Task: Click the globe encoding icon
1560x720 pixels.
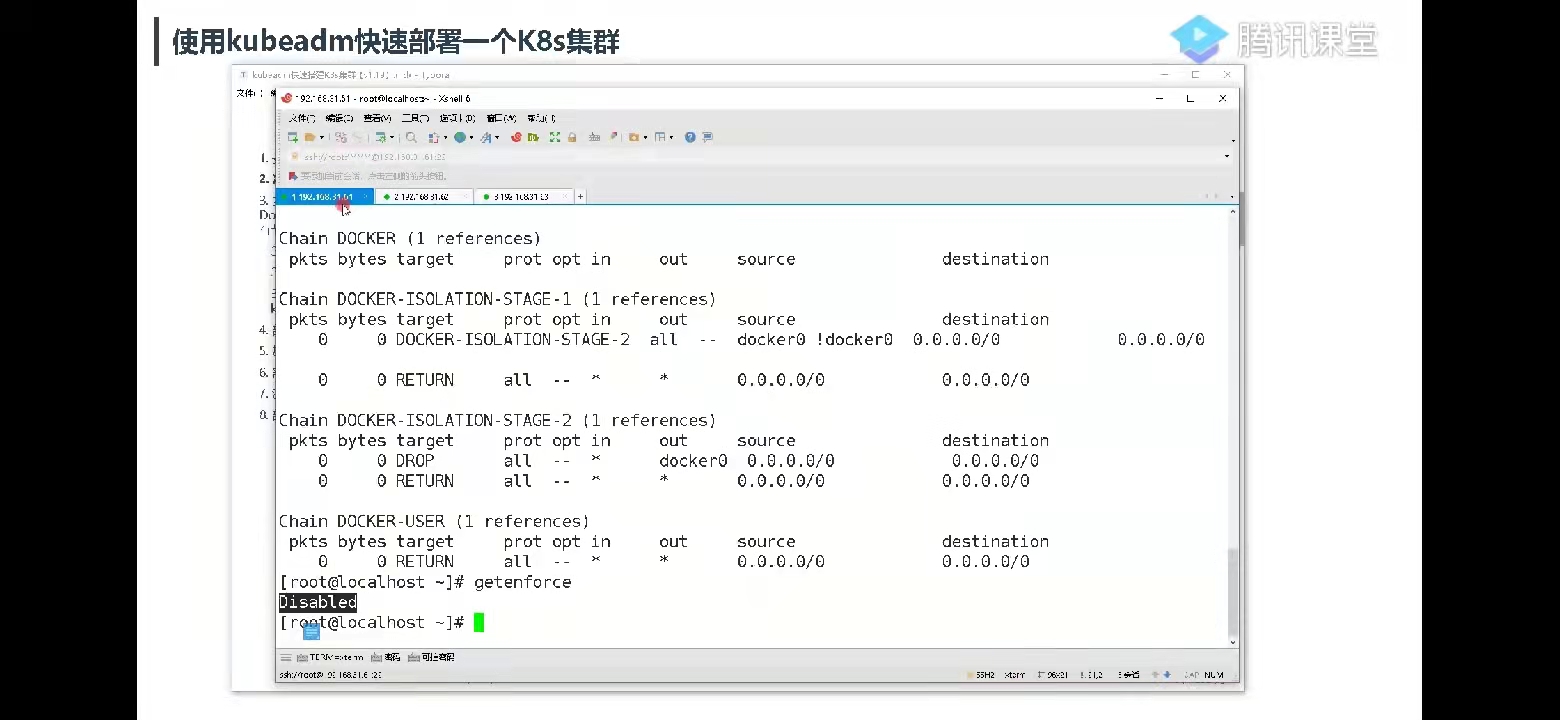Action: (x=460, y=137)
